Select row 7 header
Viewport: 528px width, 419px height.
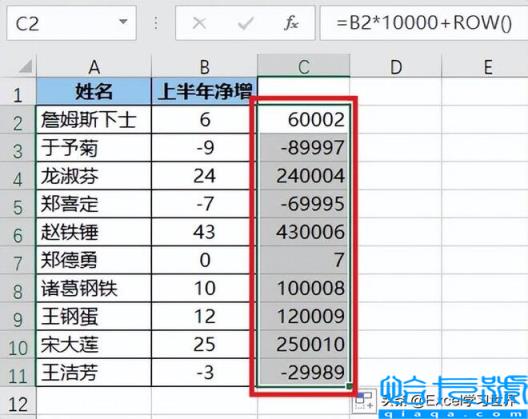18,260
